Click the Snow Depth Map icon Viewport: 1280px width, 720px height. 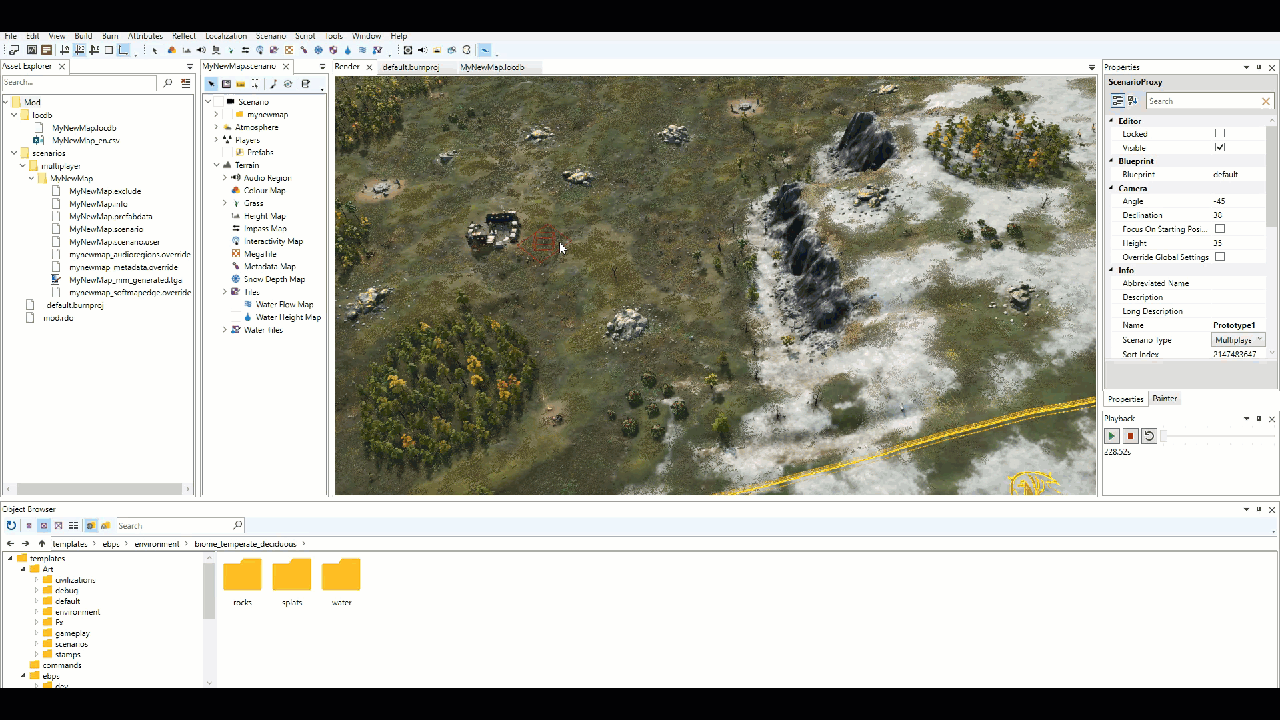(x=235, y=279)
